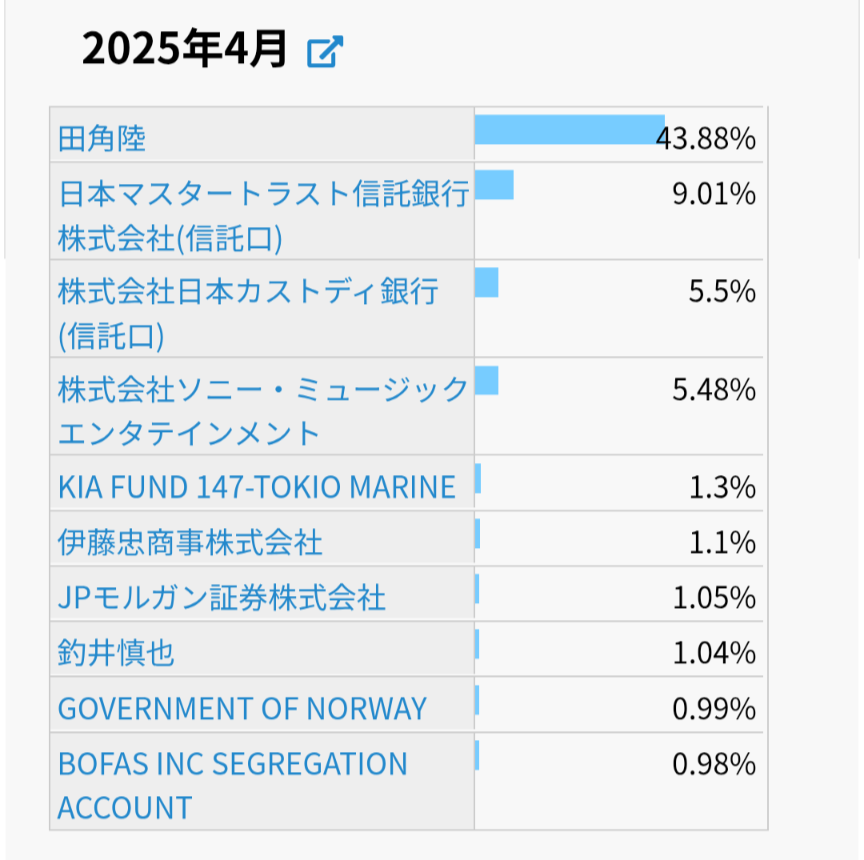Open the external link icon beside 2025年4月
The image size is (864, 860).
pyautogui.click(x=325, y=51)
